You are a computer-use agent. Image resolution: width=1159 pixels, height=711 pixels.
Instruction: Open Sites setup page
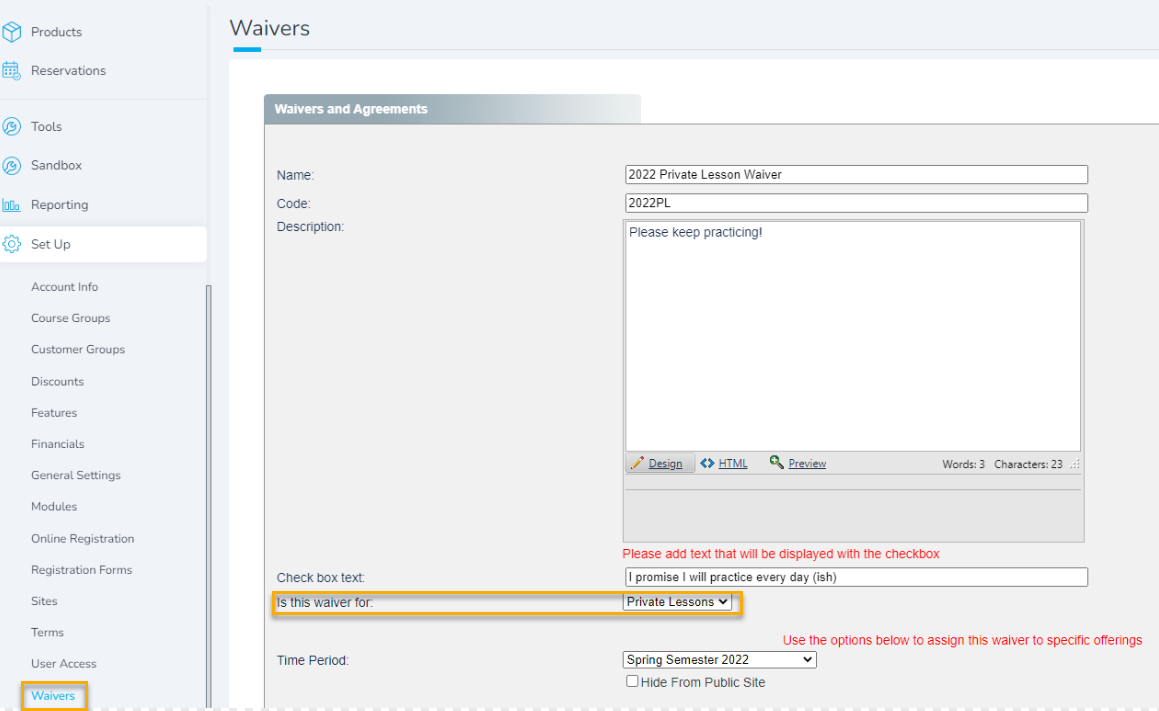[x=44, y=601]
